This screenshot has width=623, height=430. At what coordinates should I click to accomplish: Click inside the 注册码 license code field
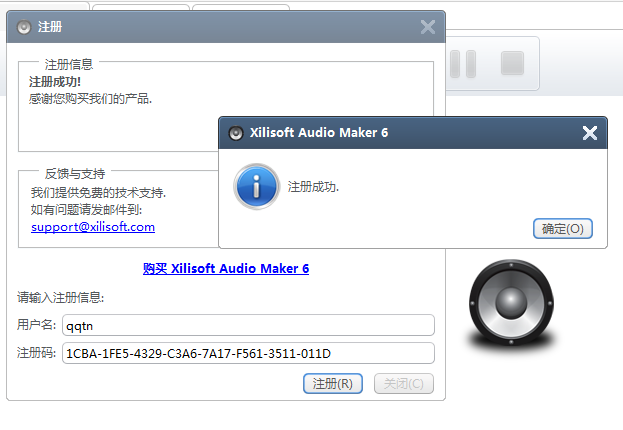click(x=247, y=353)
